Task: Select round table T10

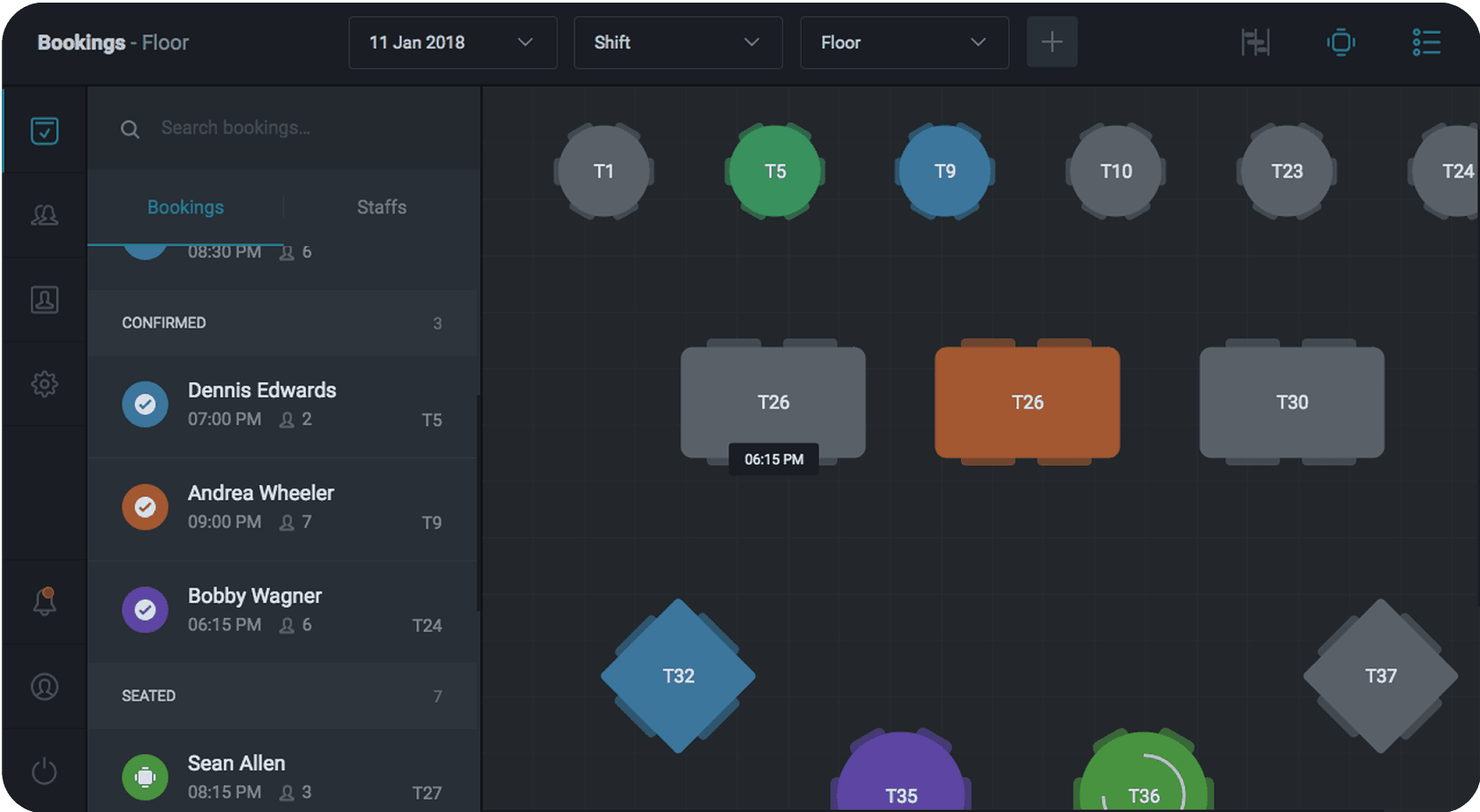Action: 1116,171
